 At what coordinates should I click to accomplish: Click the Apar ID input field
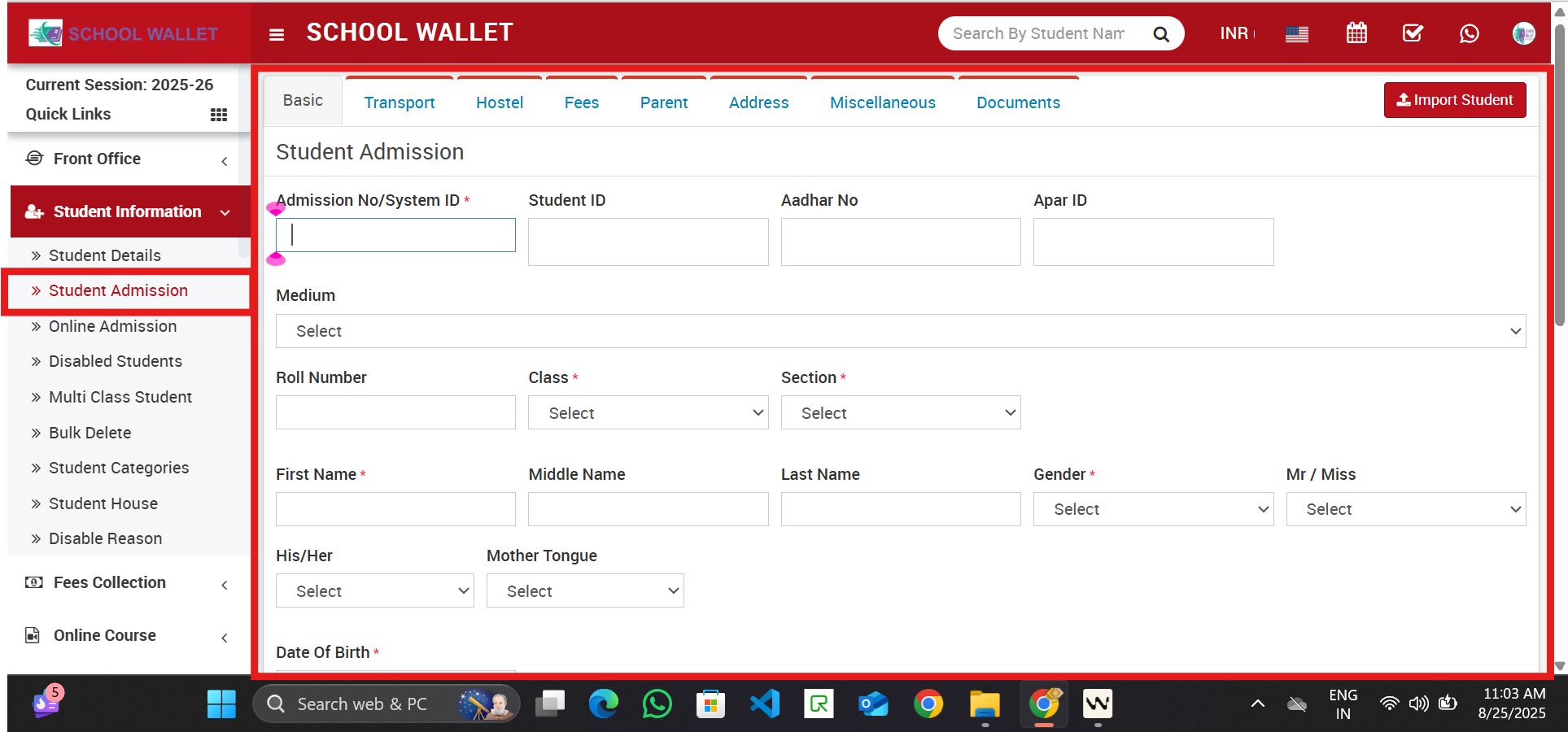click(1154, 242)
